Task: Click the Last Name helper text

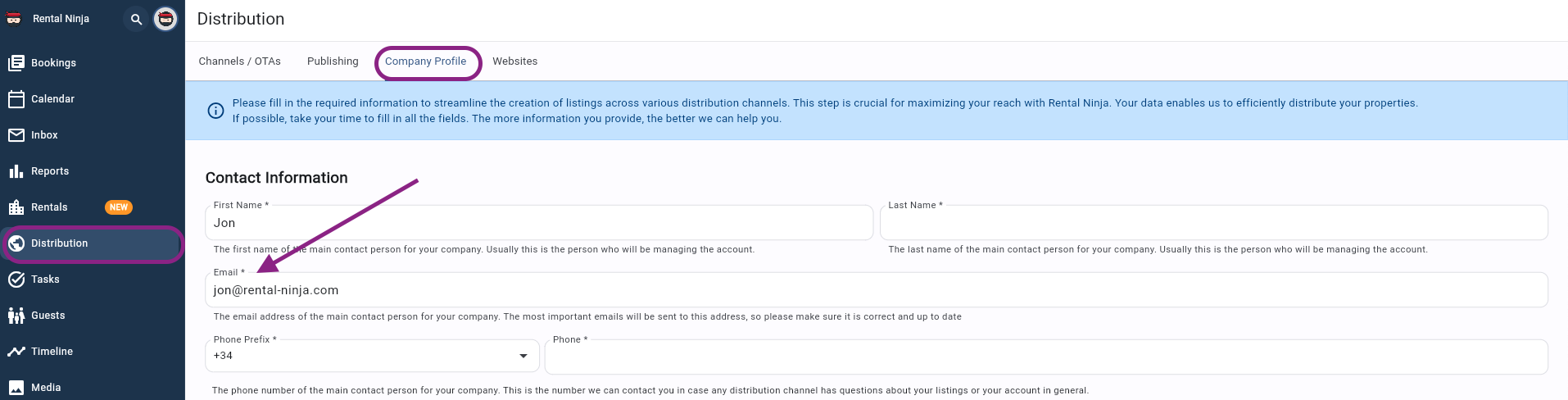Action: (x=1158, y=249)
